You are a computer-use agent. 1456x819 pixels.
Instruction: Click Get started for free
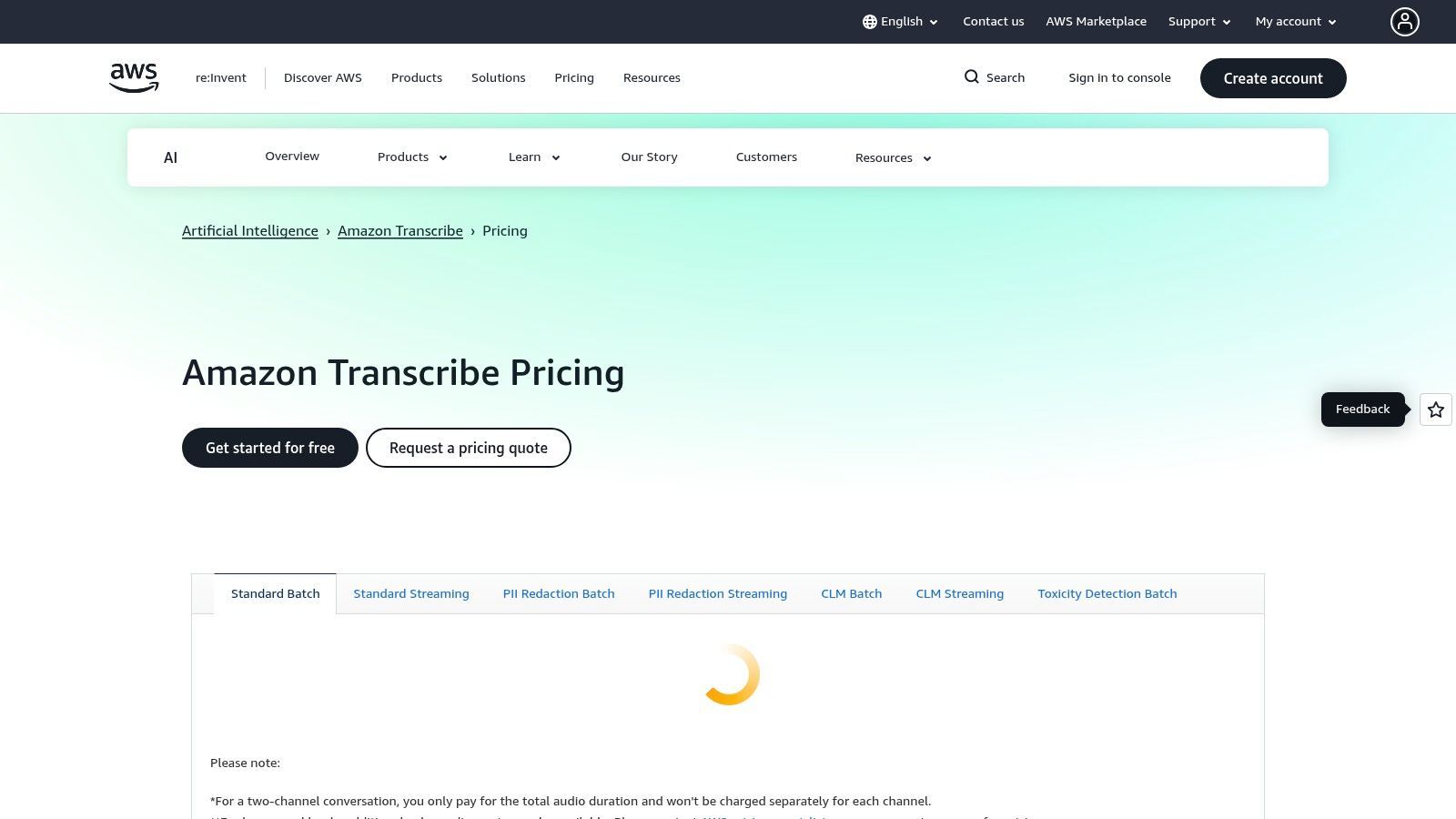tap(269, 448)
